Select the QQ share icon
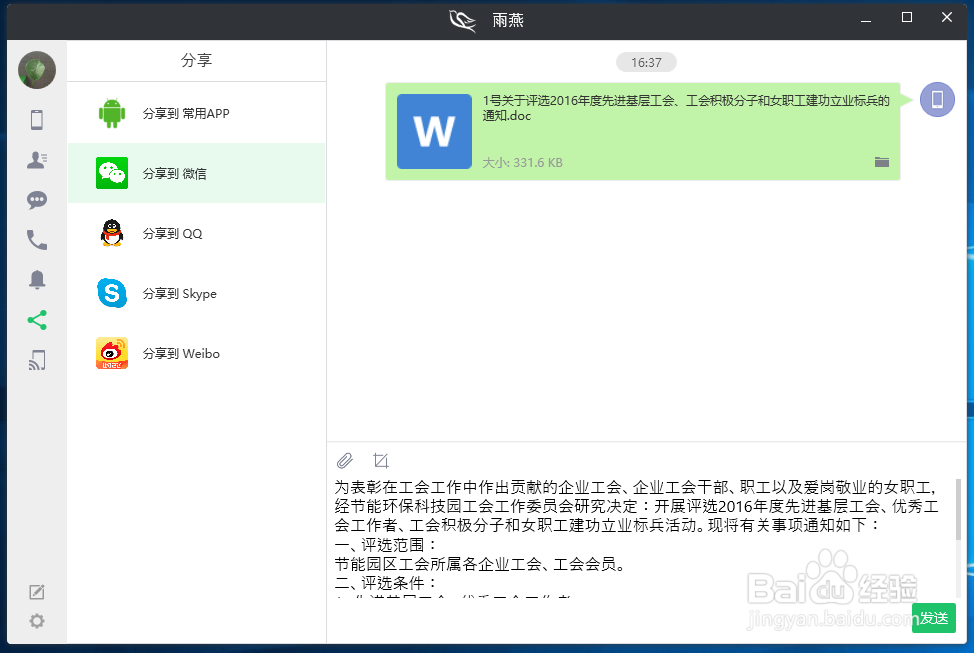The width and height of the screenshot is (974, 653). pyautogui.click(x=111, y=232)
